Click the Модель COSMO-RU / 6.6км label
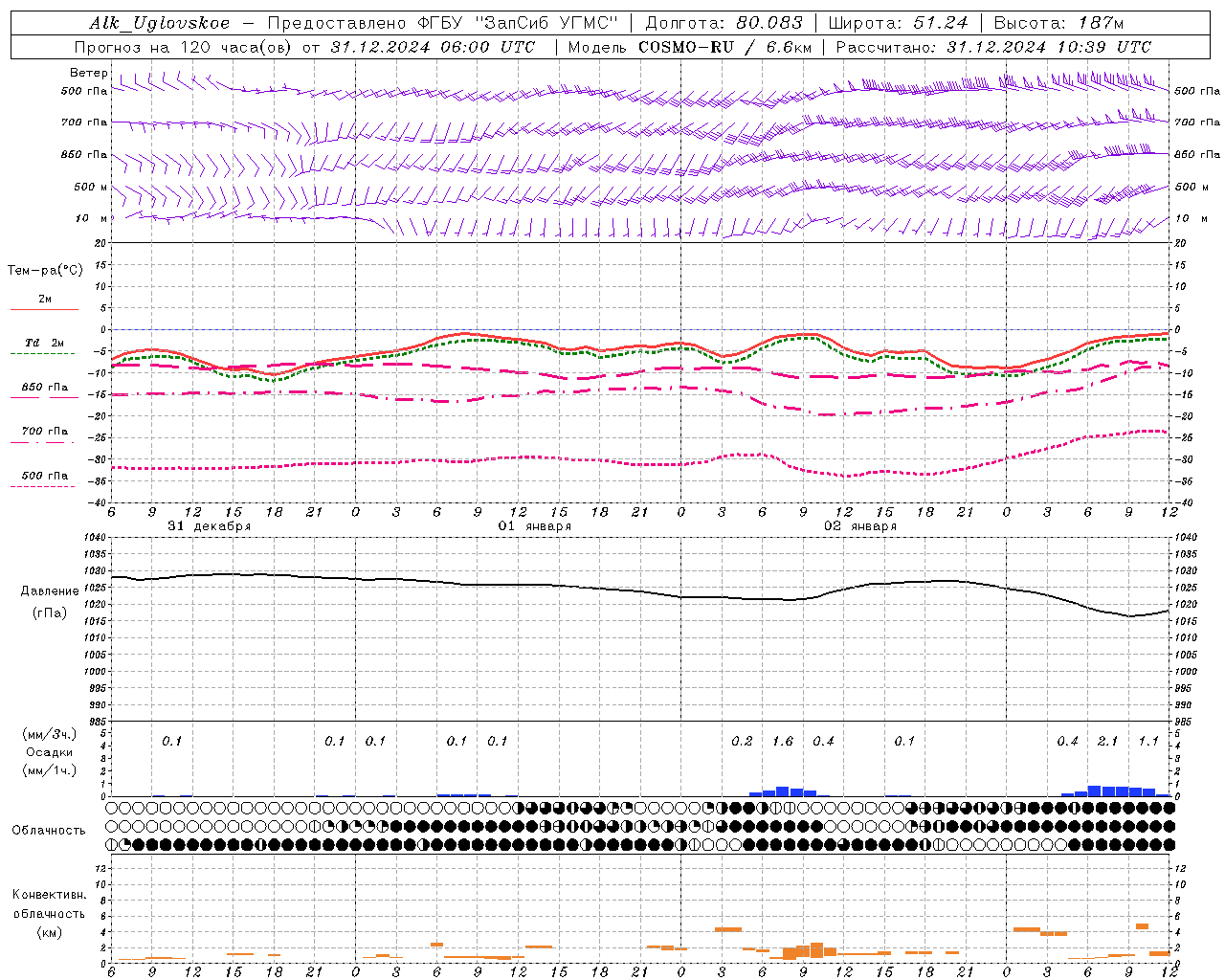 point(690,47)
